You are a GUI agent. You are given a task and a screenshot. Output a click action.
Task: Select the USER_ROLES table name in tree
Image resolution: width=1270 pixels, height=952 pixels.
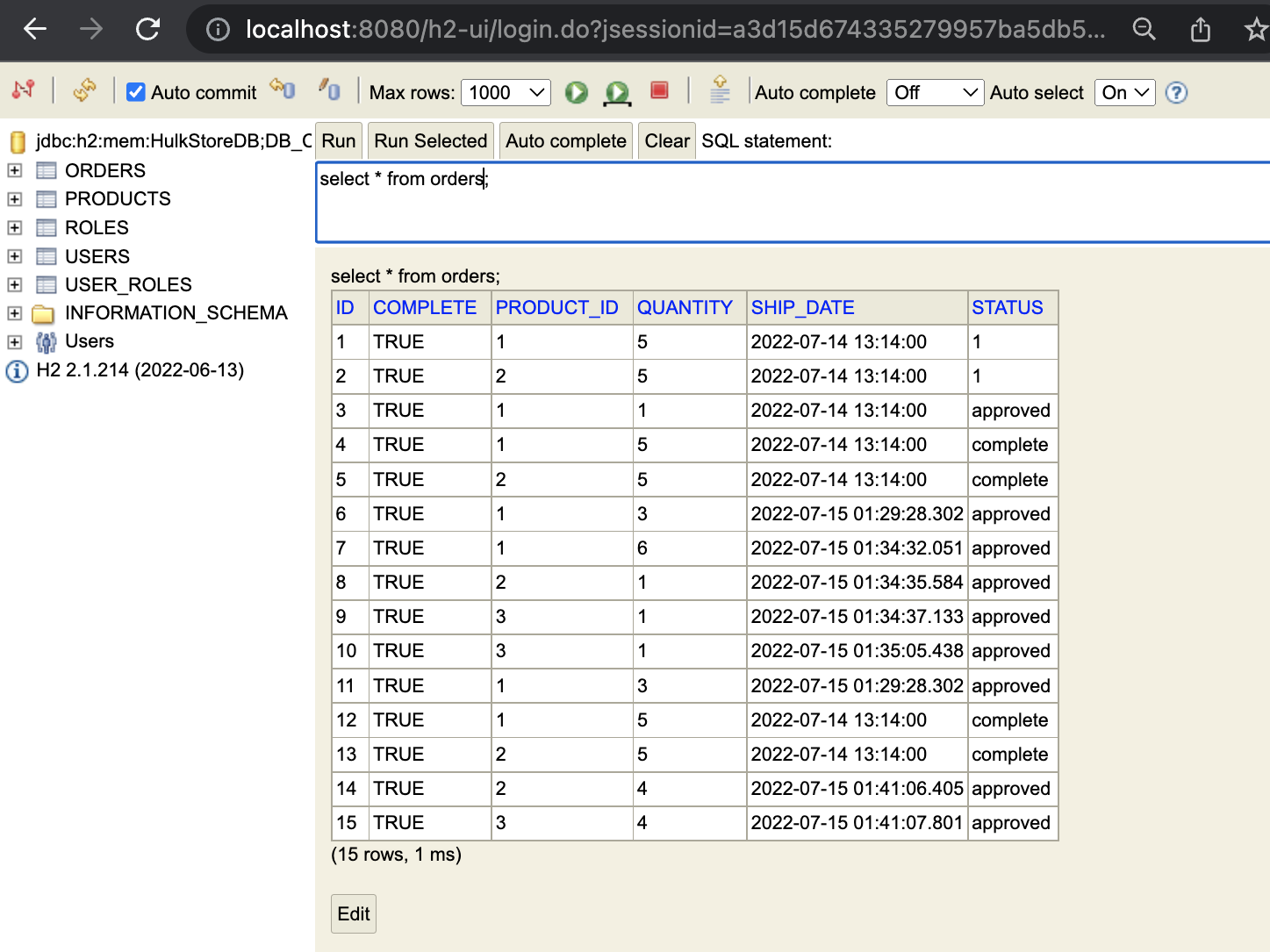coord(128,284)
